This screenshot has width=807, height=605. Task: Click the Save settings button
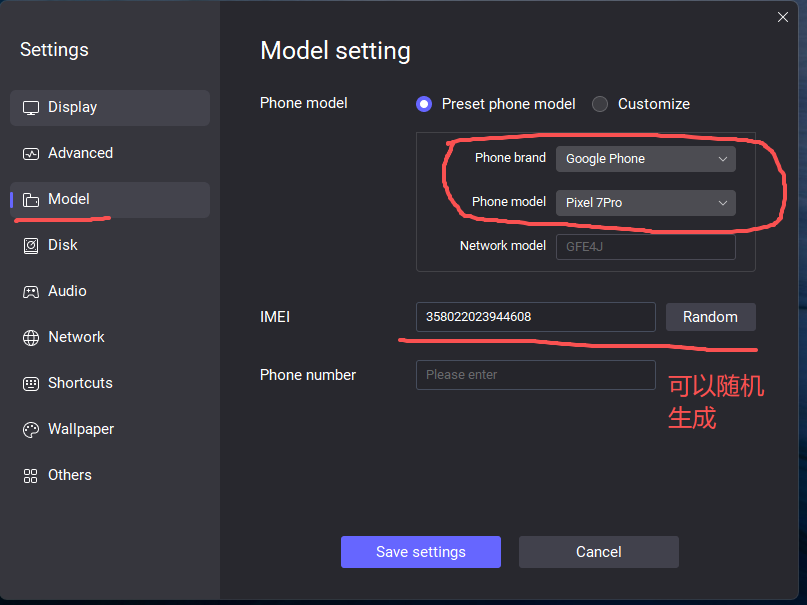click(x=420, y=552)
